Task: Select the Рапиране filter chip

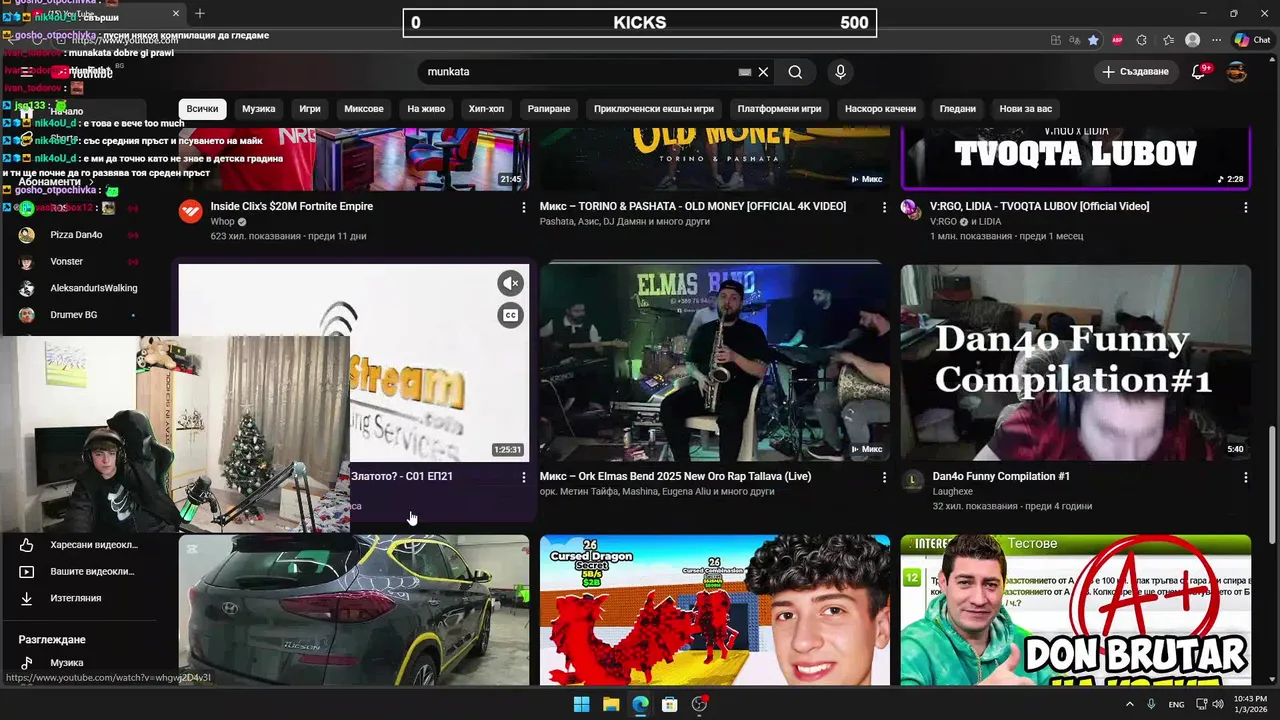Action: pos(549,109)
